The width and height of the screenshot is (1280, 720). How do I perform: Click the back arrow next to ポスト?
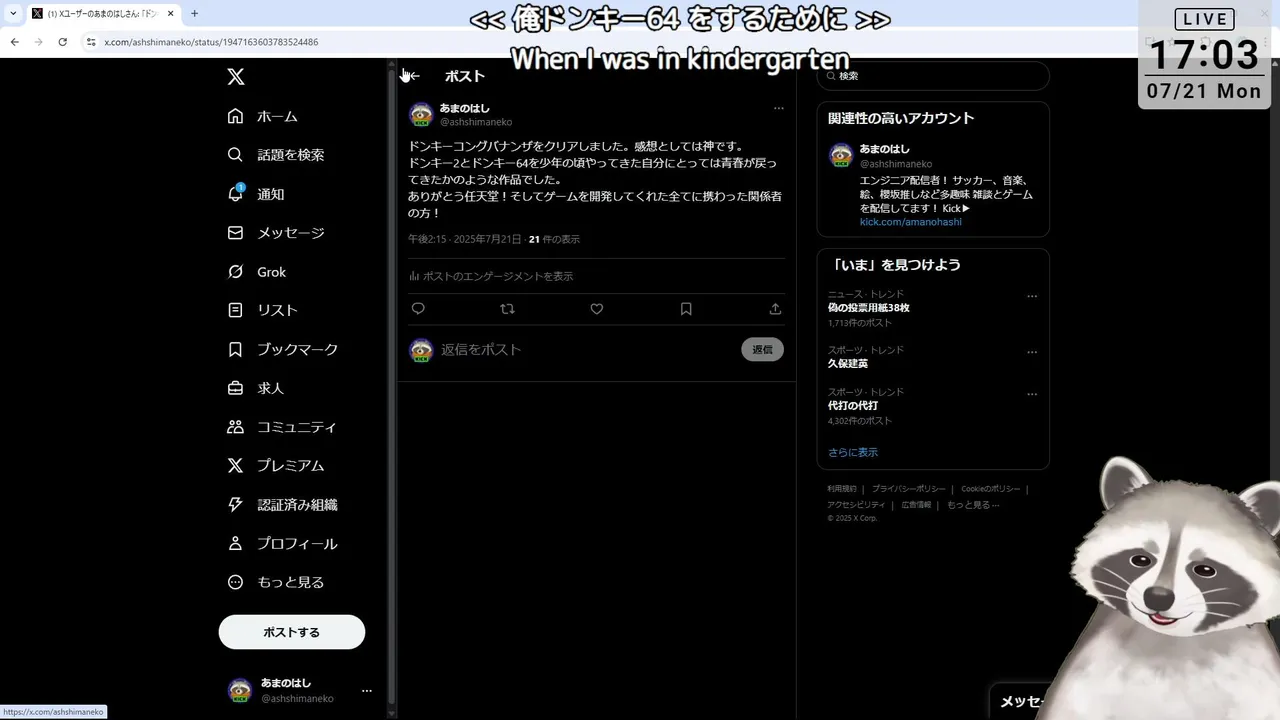pyautogui.click(x=413, y=76)
